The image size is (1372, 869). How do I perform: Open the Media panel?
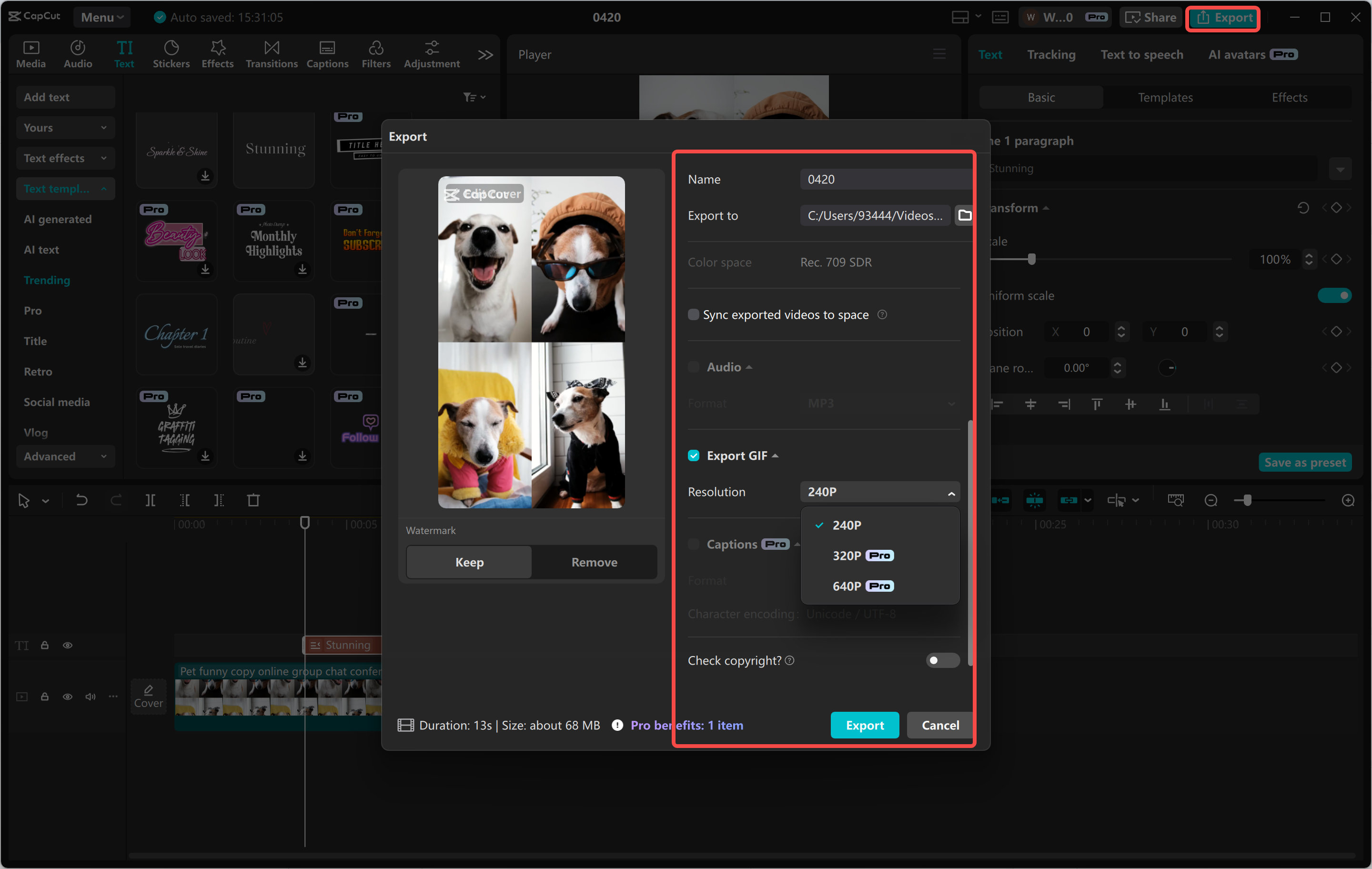pyautogui.click(x=31, y=53)
